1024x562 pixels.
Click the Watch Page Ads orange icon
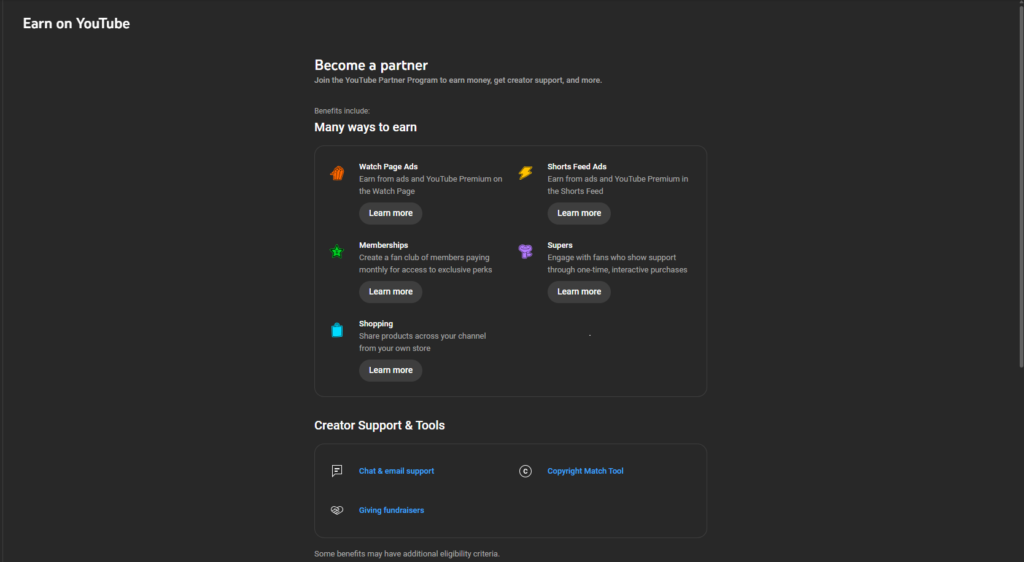[337, 173]
